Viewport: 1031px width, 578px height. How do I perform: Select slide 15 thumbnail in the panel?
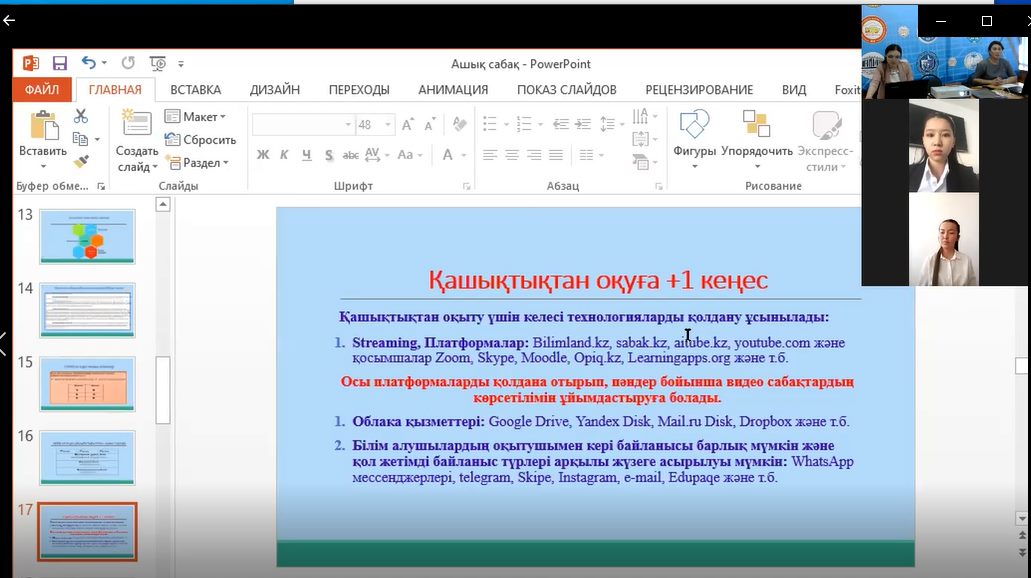87,383
